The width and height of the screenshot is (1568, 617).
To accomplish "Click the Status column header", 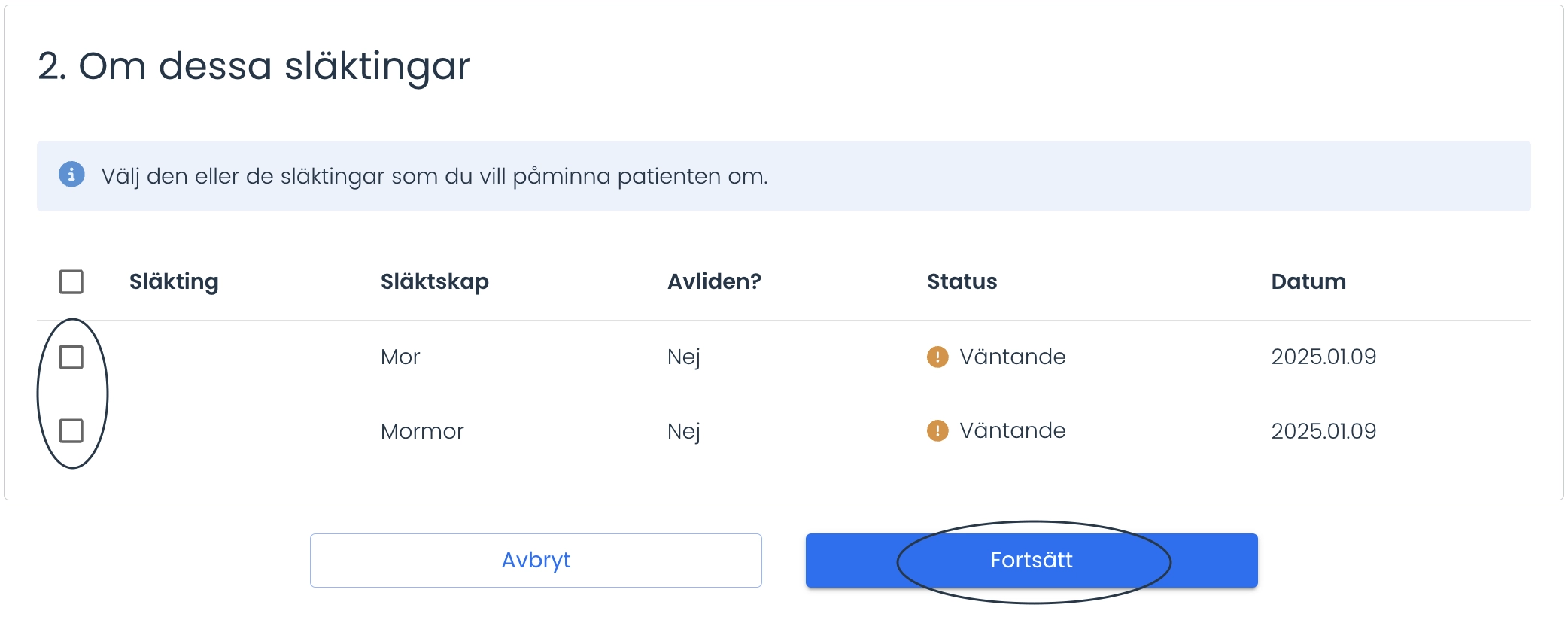I will click(x=962, y=281).
